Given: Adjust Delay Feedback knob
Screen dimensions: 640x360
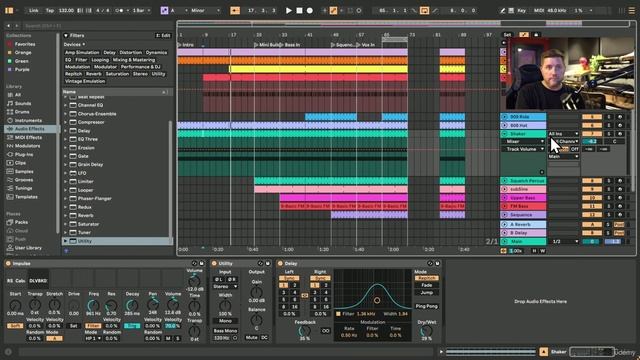Looking at the screenshot, I should click(304, 331).
